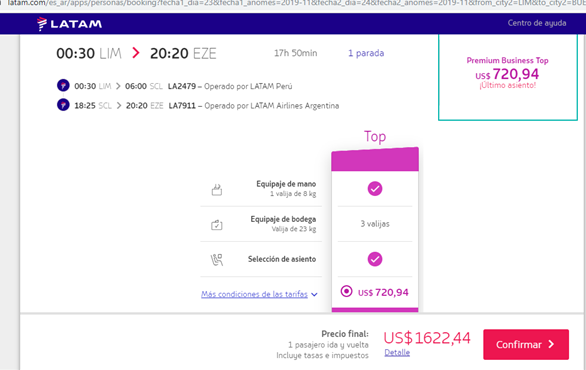Click the airline icon next to LA2479
This screenshot has height=370, width=586.
tap(63, 86)
